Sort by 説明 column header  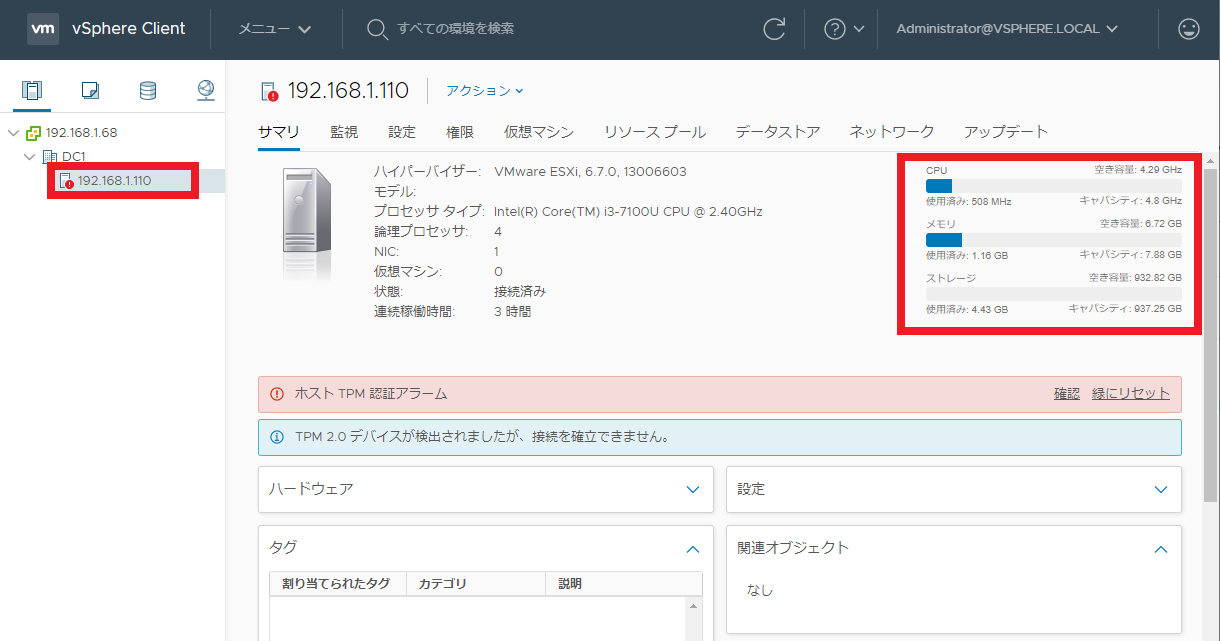[x=624, y=584]
